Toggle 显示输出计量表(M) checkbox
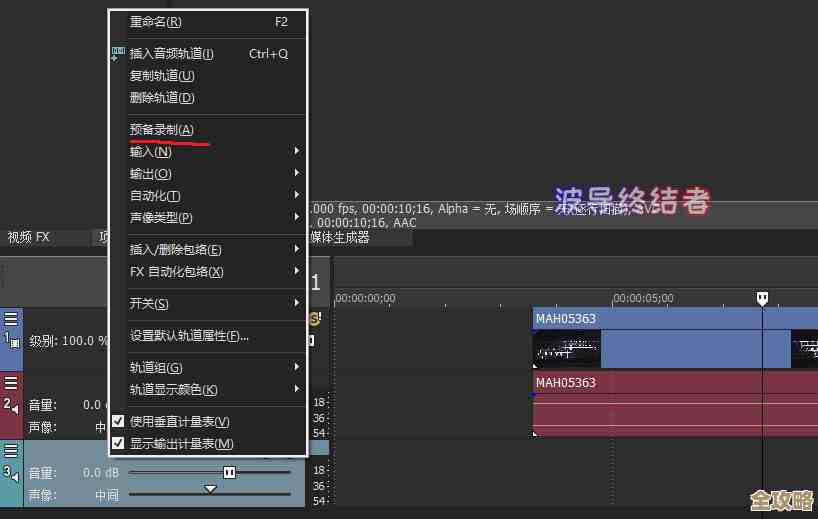The image size is (818, 519). 118,443
